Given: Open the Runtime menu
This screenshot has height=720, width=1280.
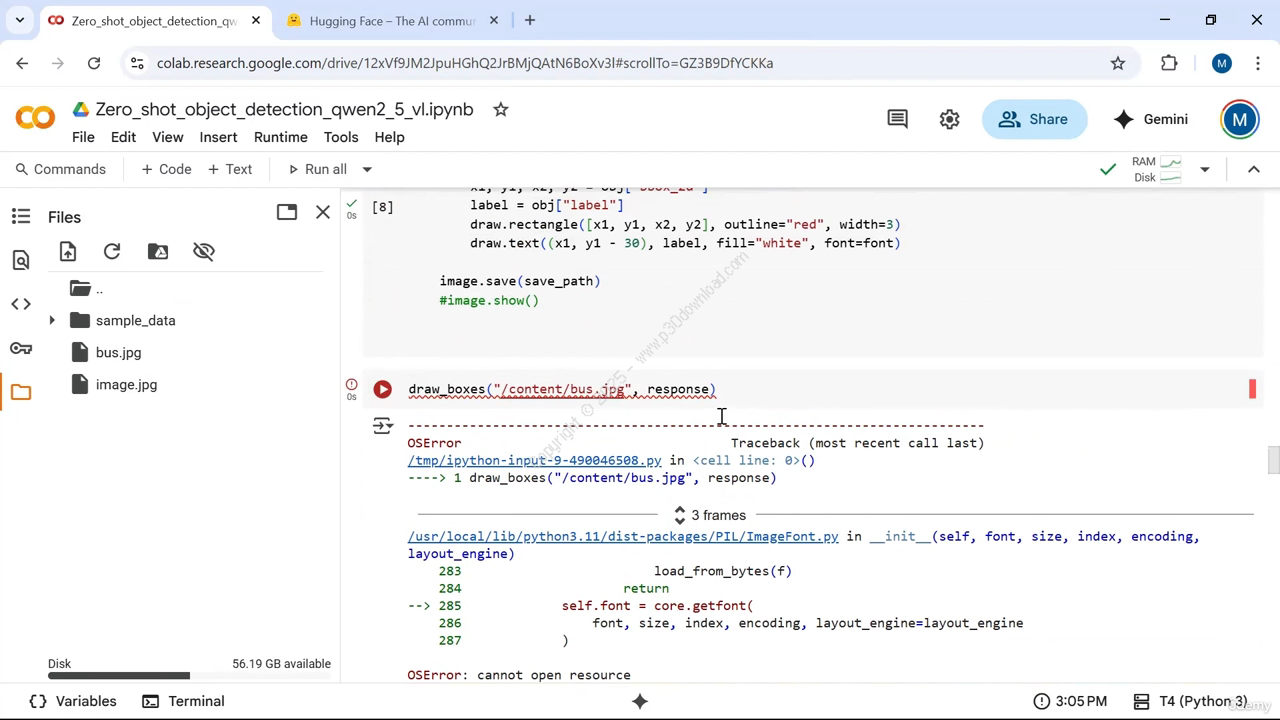Looking at the screenshot, I should coord(280,137).
